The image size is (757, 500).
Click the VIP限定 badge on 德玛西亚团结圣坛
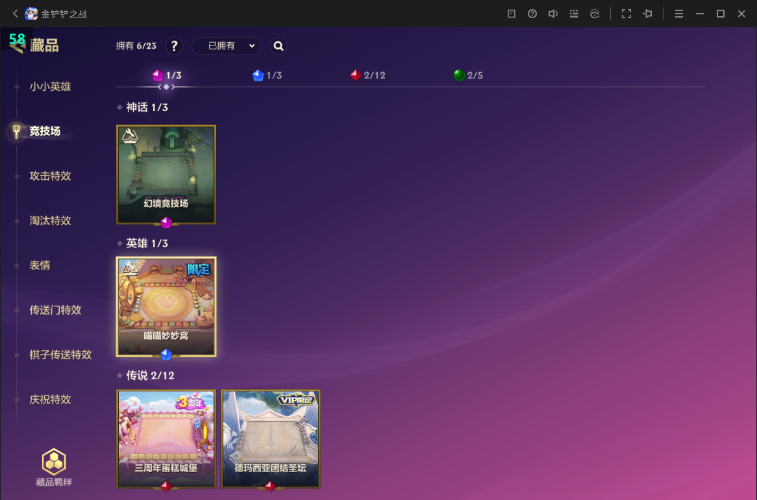click(295, 400)
